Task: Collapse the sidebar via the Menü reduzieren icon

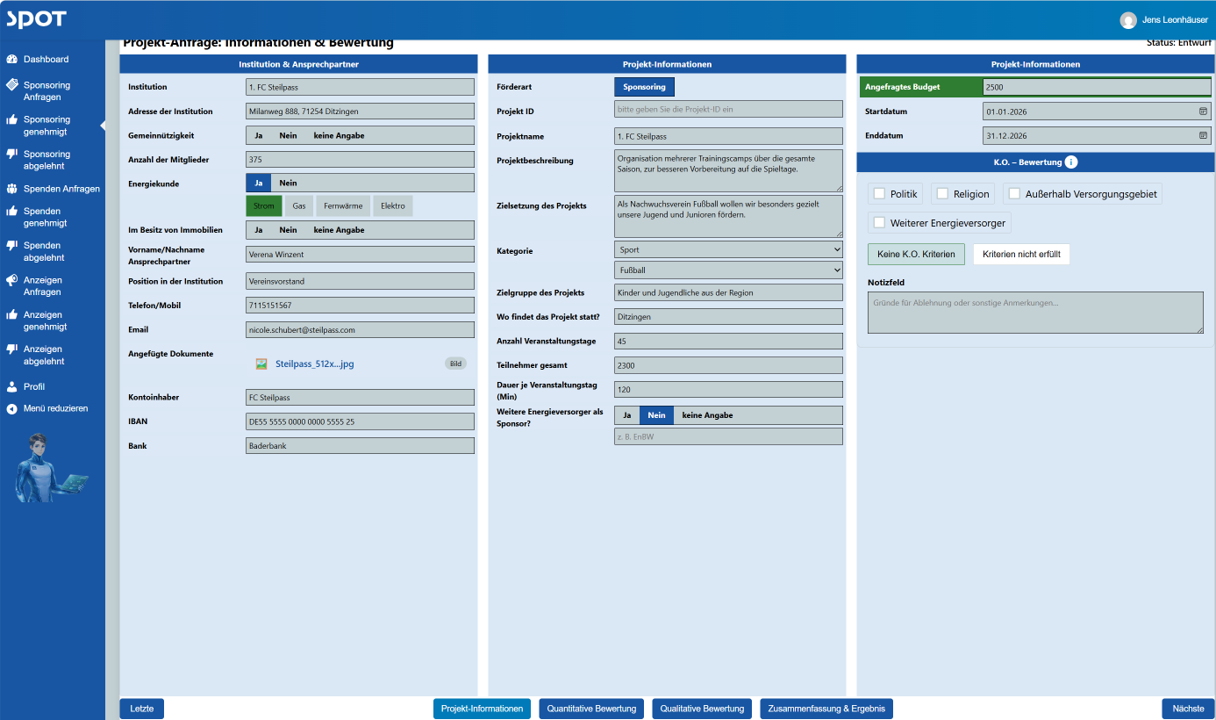Action: 12,409
